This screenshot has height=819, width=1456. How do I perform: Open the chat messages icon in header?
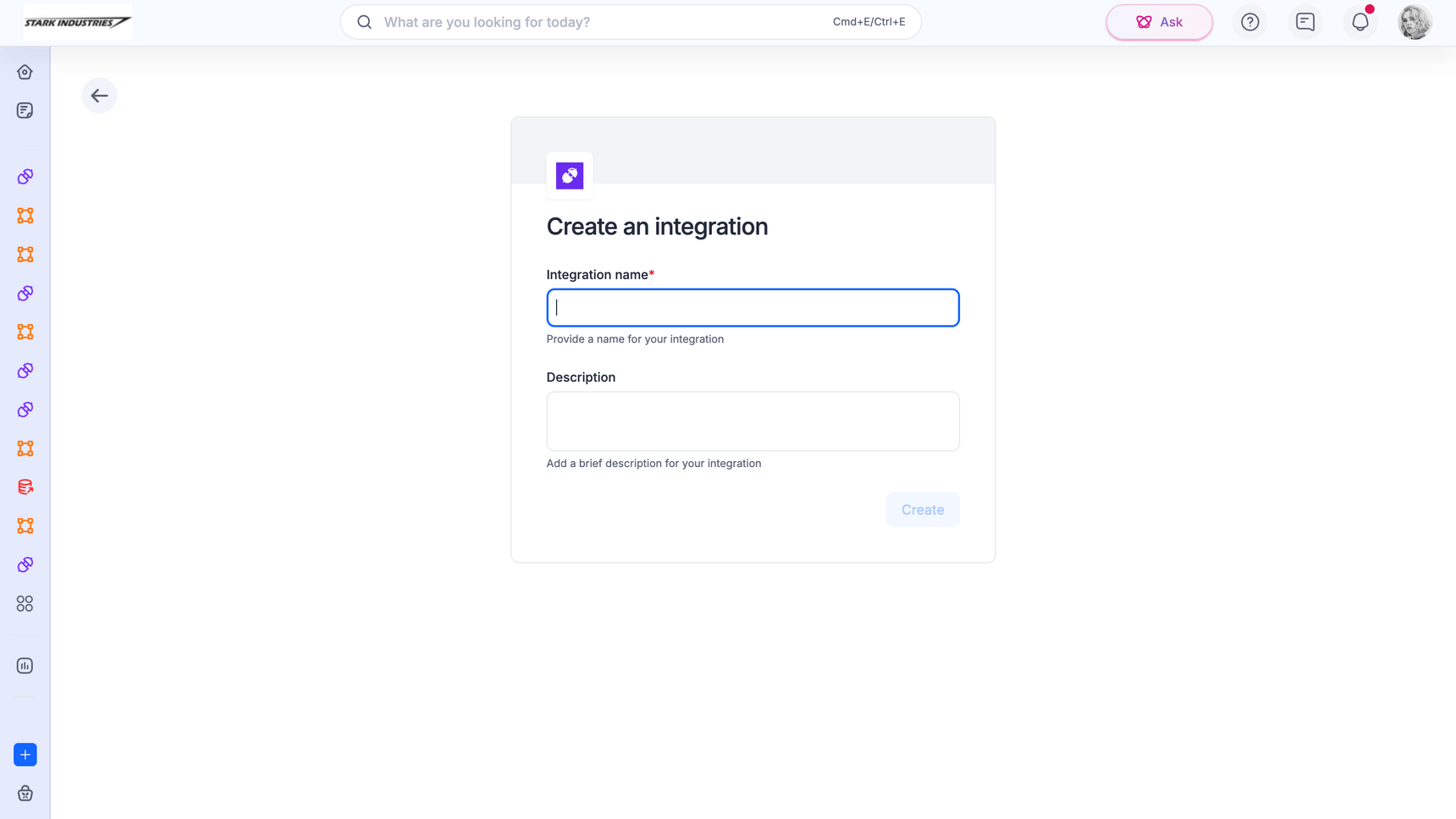point(1304,22)
